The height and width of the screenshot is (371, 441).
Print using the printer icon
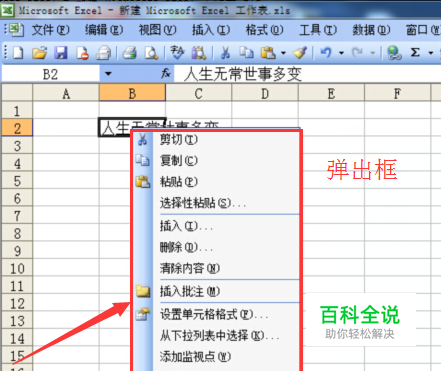coord(129,53)
